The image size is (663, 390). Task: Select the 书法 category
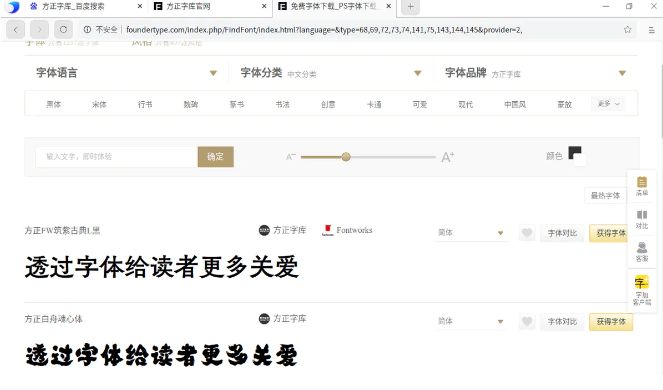tap(282, 104)
